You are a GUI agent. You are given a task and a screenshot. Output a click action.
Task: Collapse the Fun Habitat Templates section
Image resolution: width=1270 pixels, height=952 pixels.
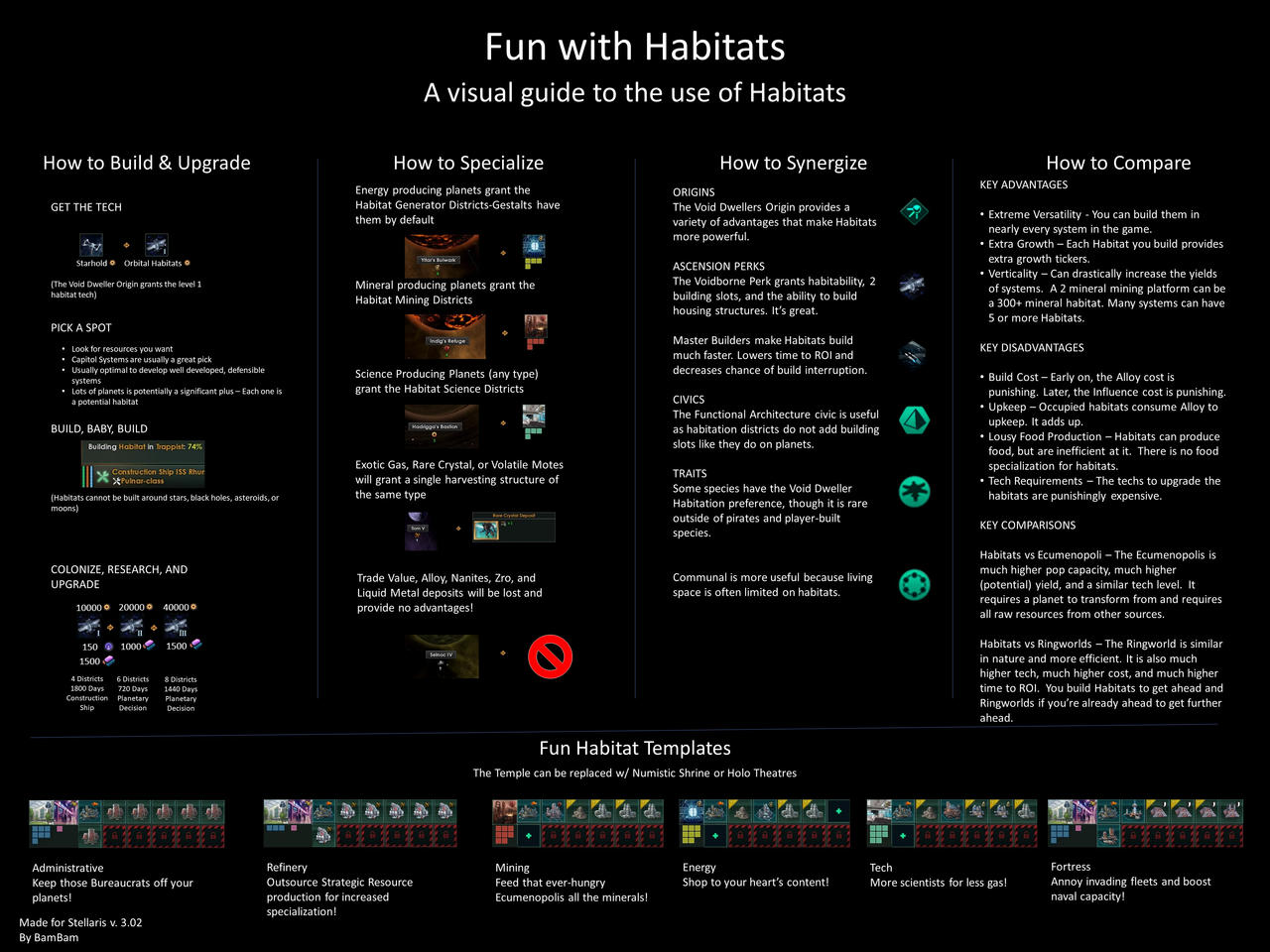(634, 748)
